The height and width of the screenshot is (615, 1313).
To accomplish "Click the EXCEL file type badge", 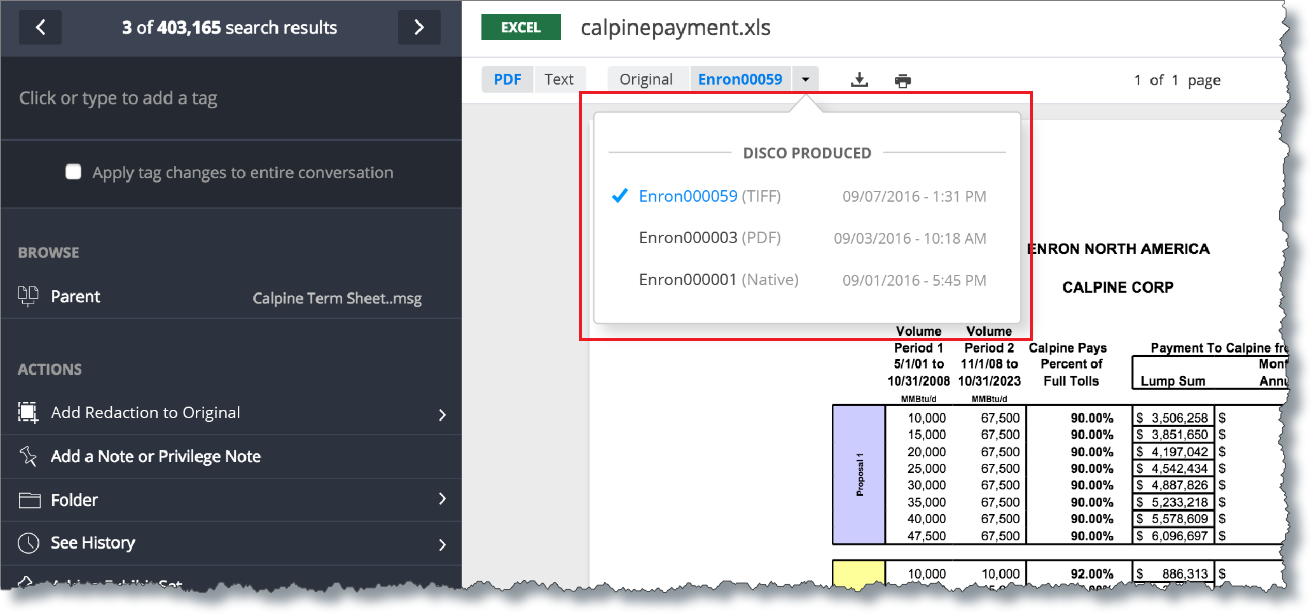I will pos(521,27).
